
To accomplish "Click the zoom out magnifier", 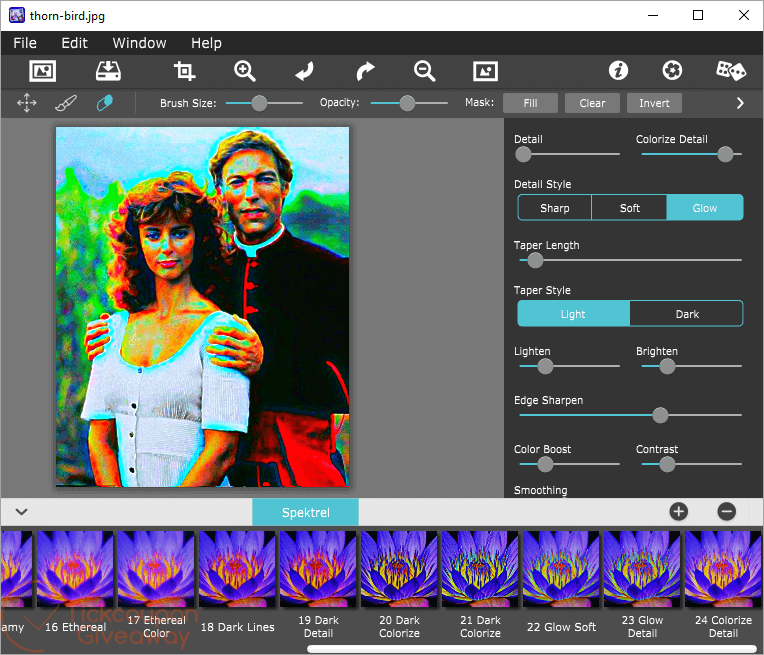I will pos(425,71).
